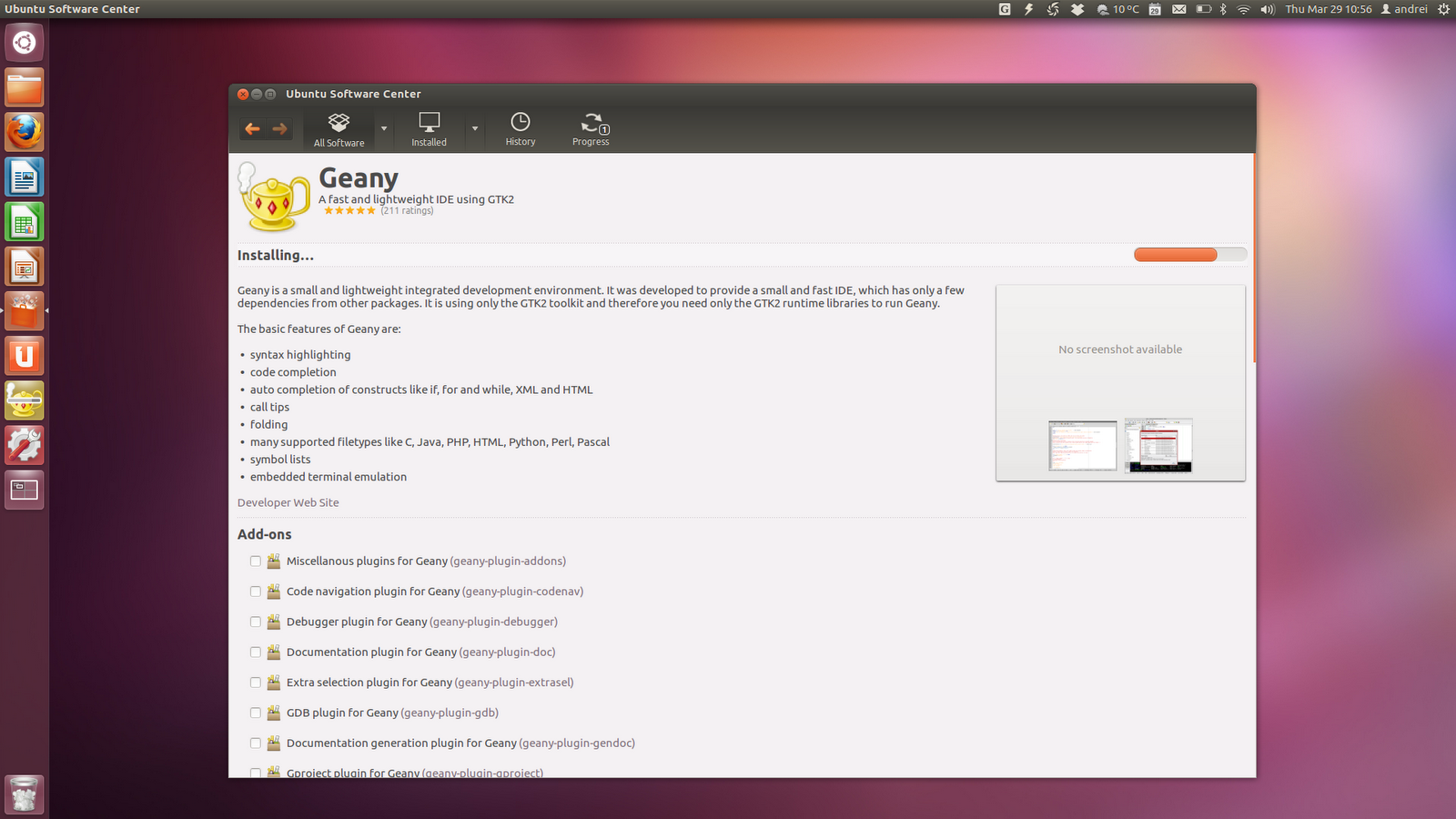
Task: Click the Geany launcher icon with progress
Action: click(25, 399)
